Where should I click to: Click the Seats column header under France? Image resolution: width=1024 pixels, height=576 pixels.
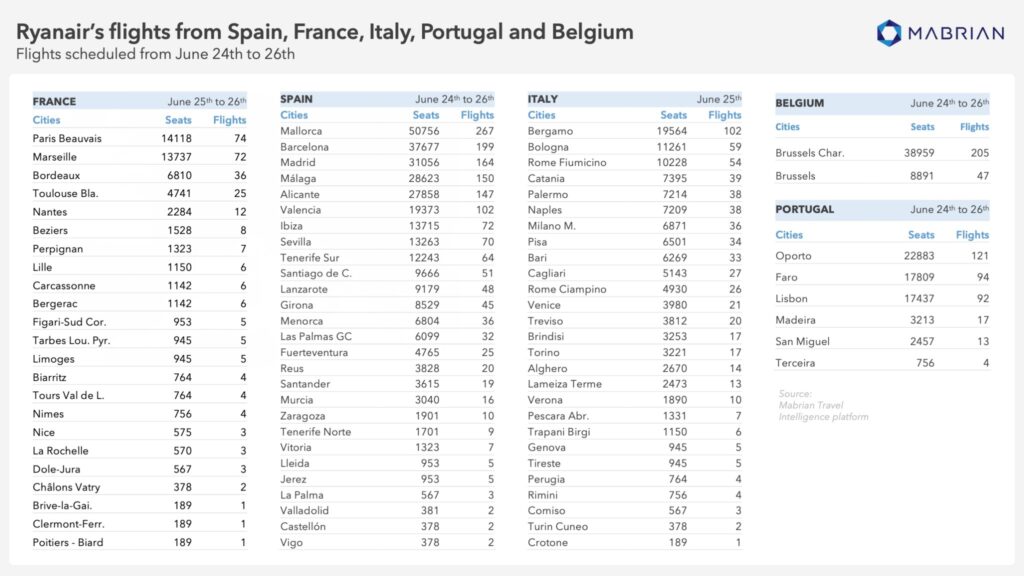pos(178,120)
